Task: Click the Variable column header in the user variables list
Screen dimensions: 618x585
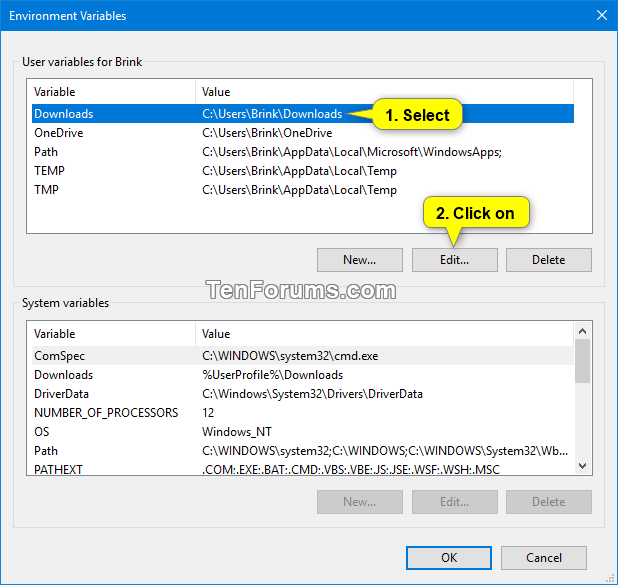Action: 114,92
